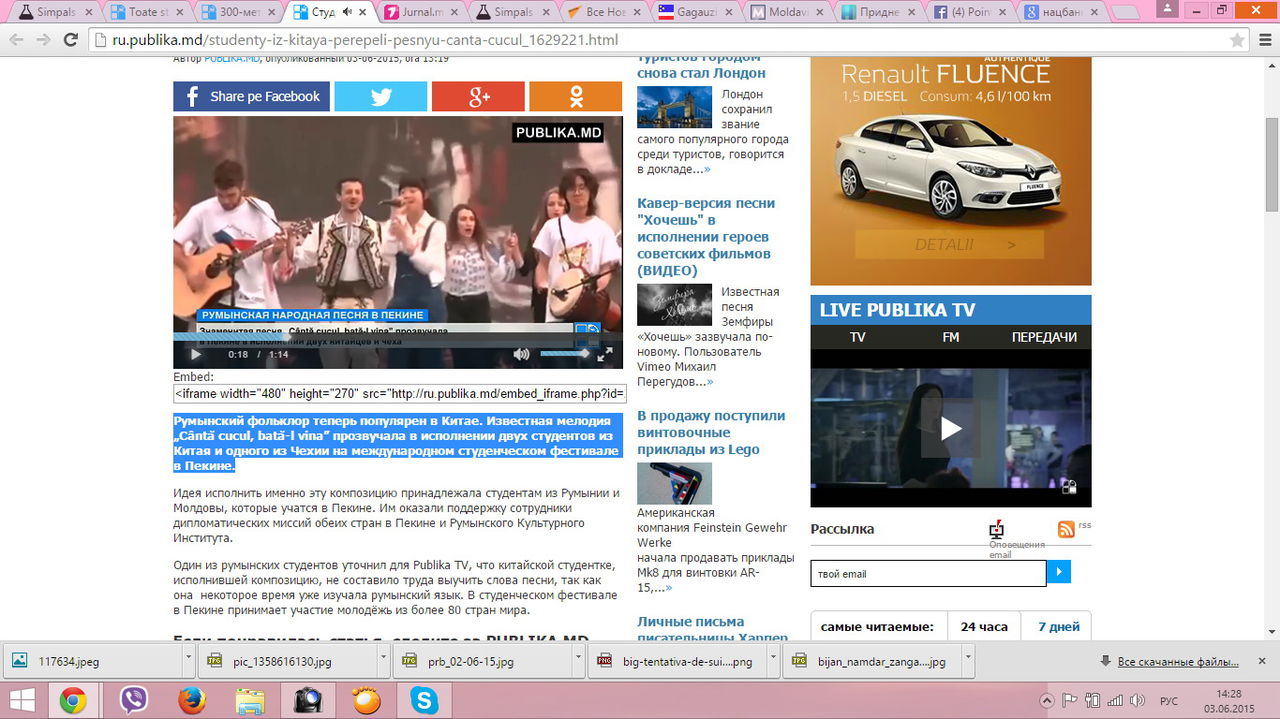Expand the pic_1358616130.jpg download options arrow
This screenshot has height=719, width=1280.
[x=383, y=661]
